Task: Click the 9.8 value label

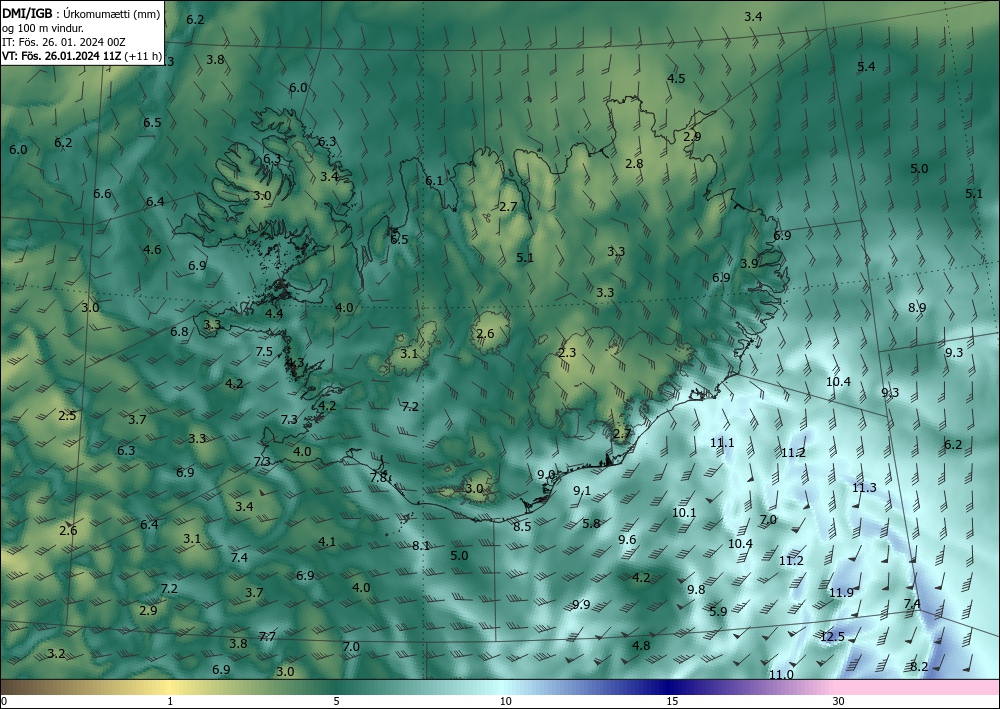Action: [x=696, y=589]
